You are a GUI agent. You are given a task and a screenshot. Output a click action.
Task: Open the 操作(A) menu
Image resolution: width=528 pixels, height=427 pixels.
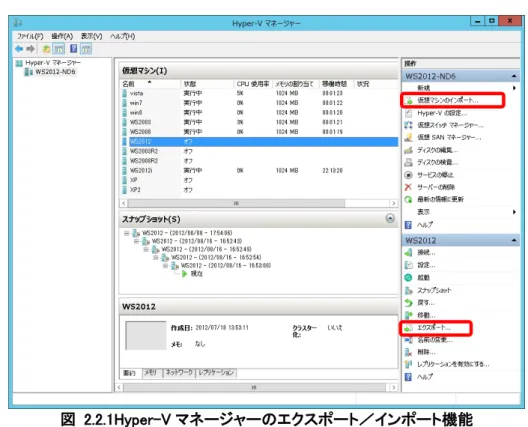[x=62, y=36]
